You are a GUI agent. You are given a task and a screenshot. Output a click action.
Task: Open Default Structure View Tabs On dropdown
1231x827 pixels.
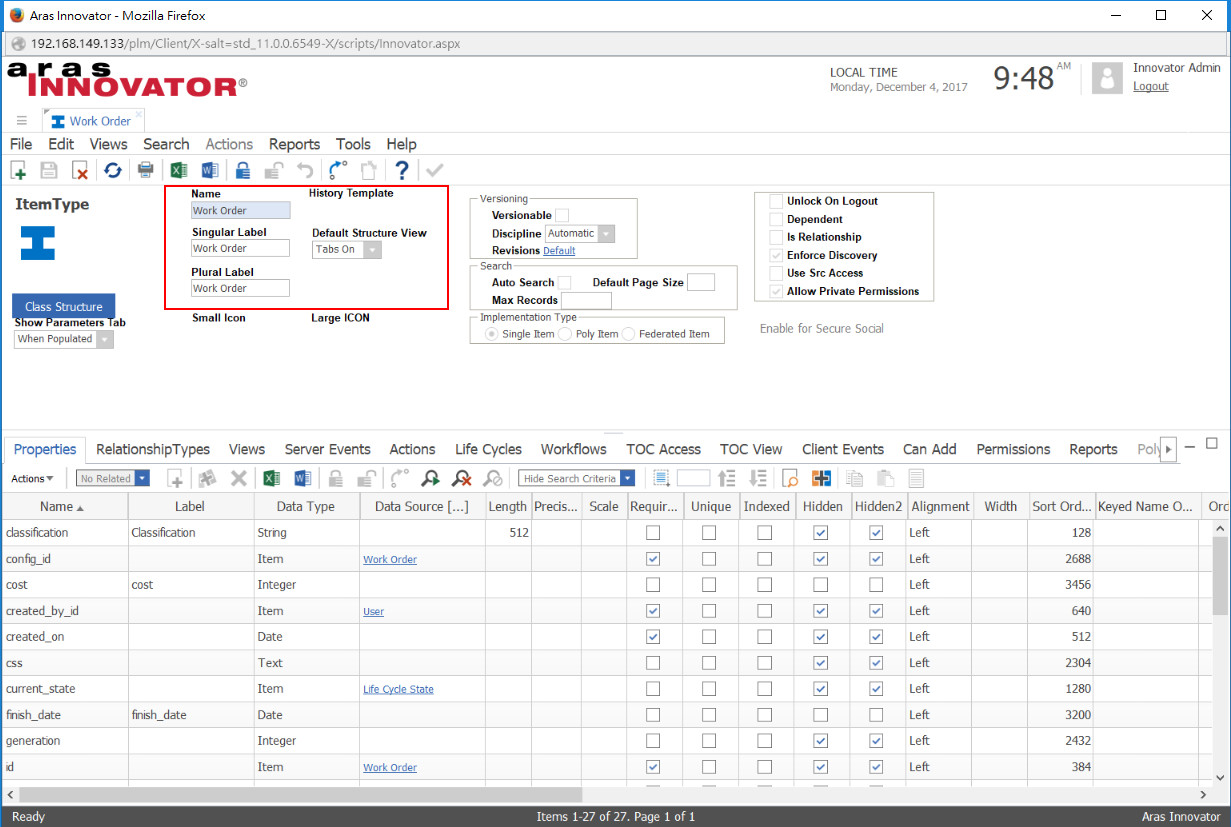(x=372, y=249)
